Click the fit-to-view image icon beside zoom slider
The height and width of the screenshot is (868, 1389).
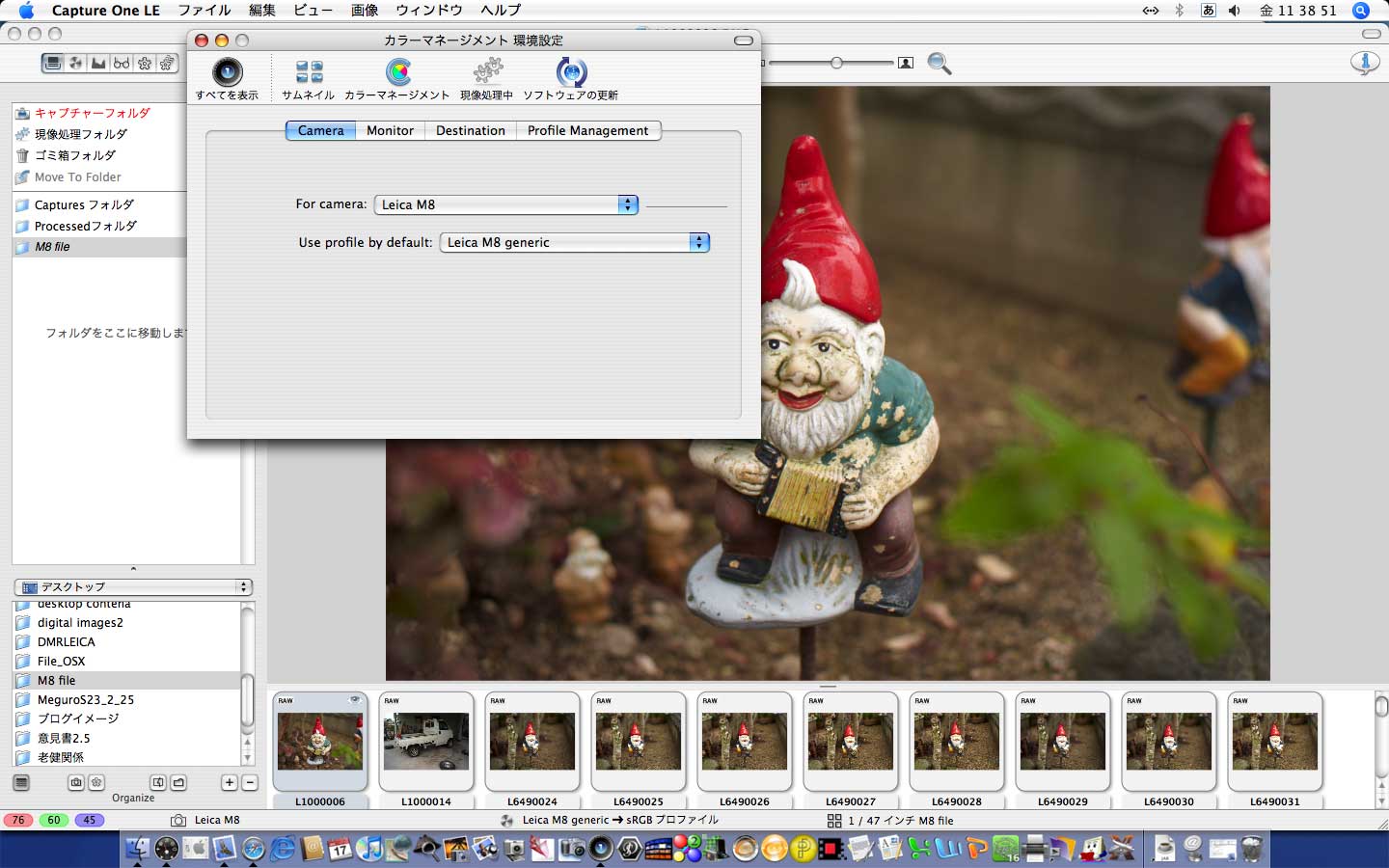[906, 63]
